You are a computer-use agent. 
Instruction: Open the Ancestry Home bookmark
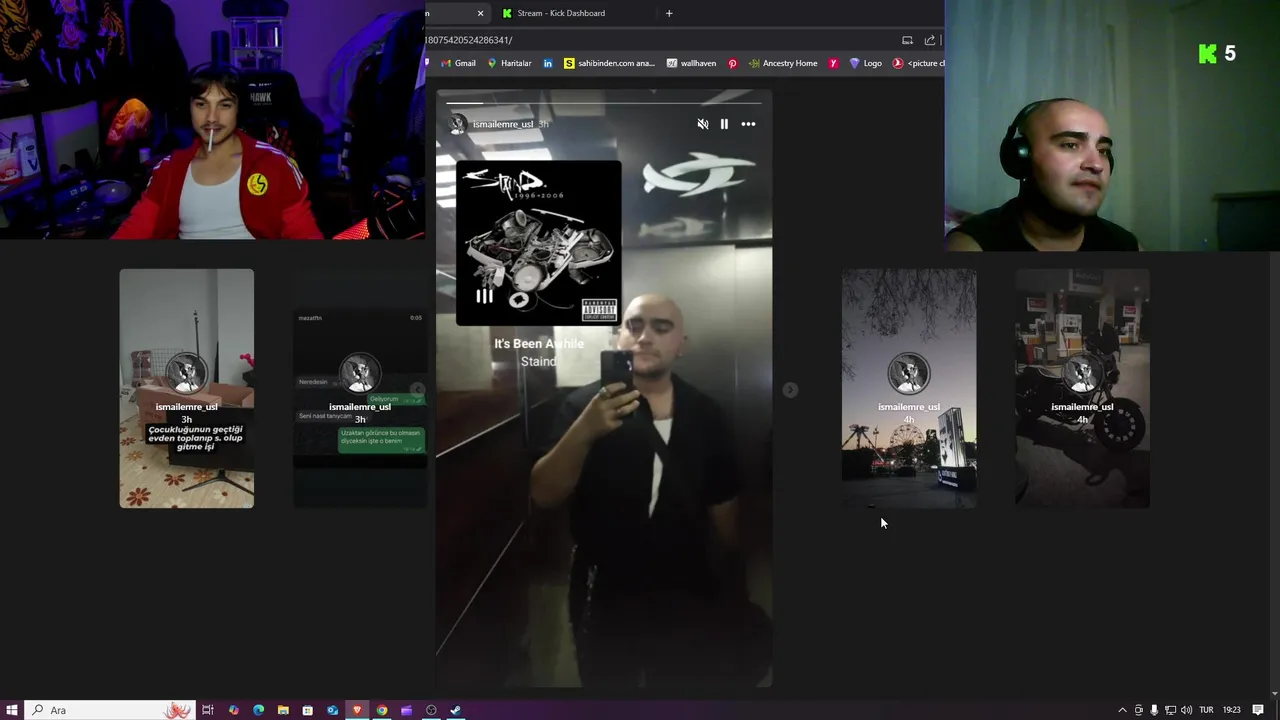tap(782, 63)
